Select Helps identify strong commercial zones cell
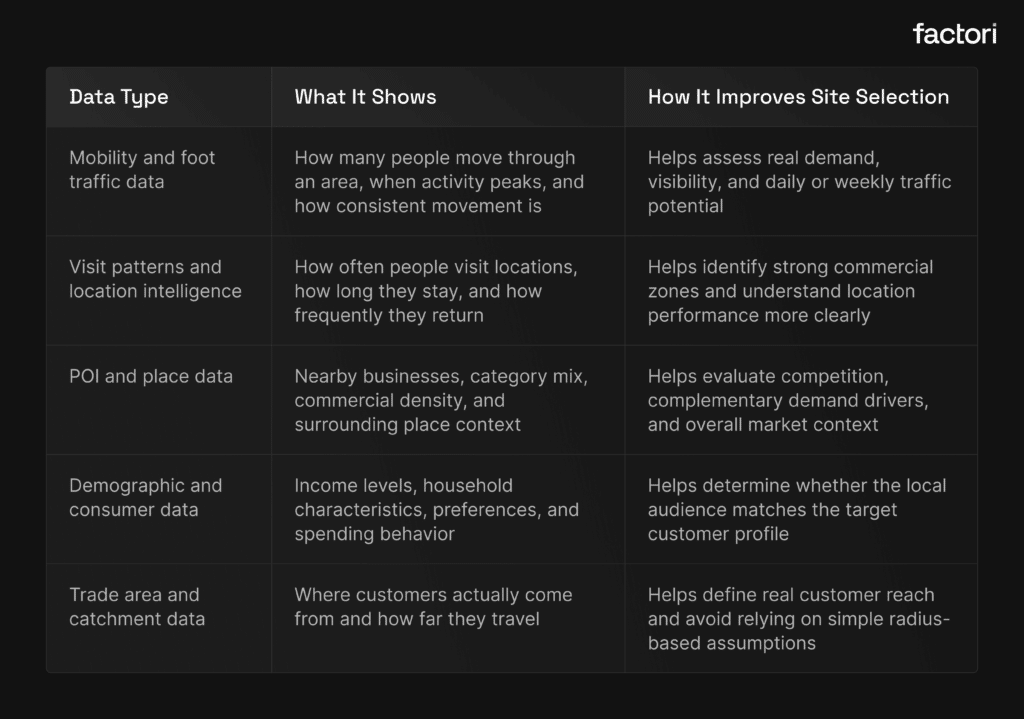This screenshot has height=719, width=1024. (790, 291)
